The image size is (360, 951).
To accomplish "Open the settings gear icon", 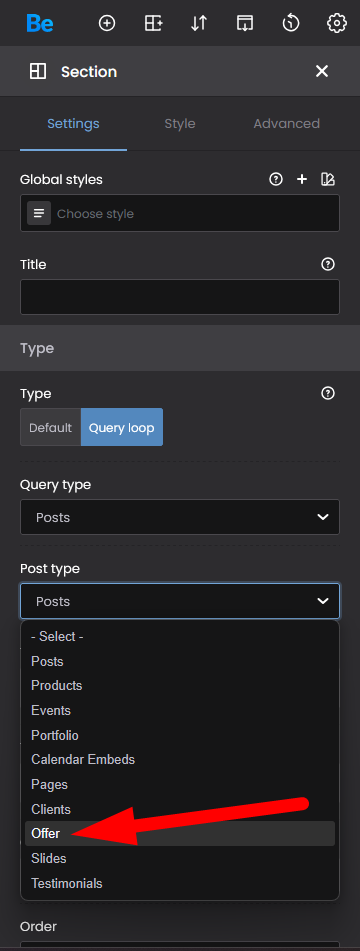I will coord(336,23).
